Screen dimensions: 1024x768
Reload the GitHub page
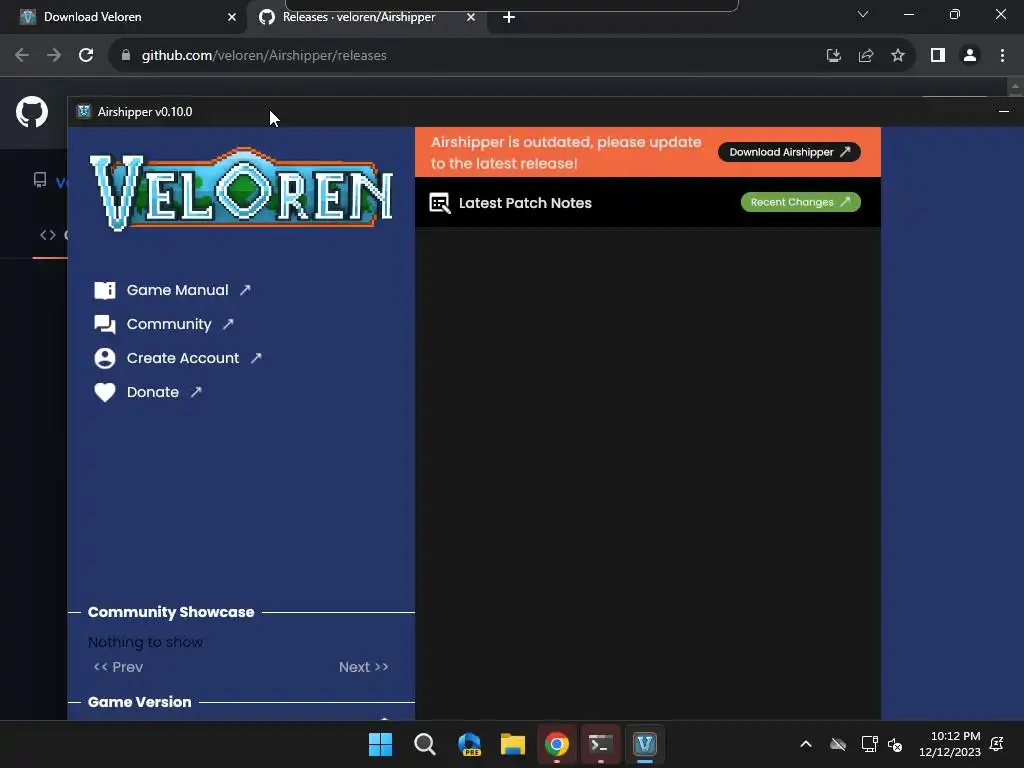click(86, 56)
